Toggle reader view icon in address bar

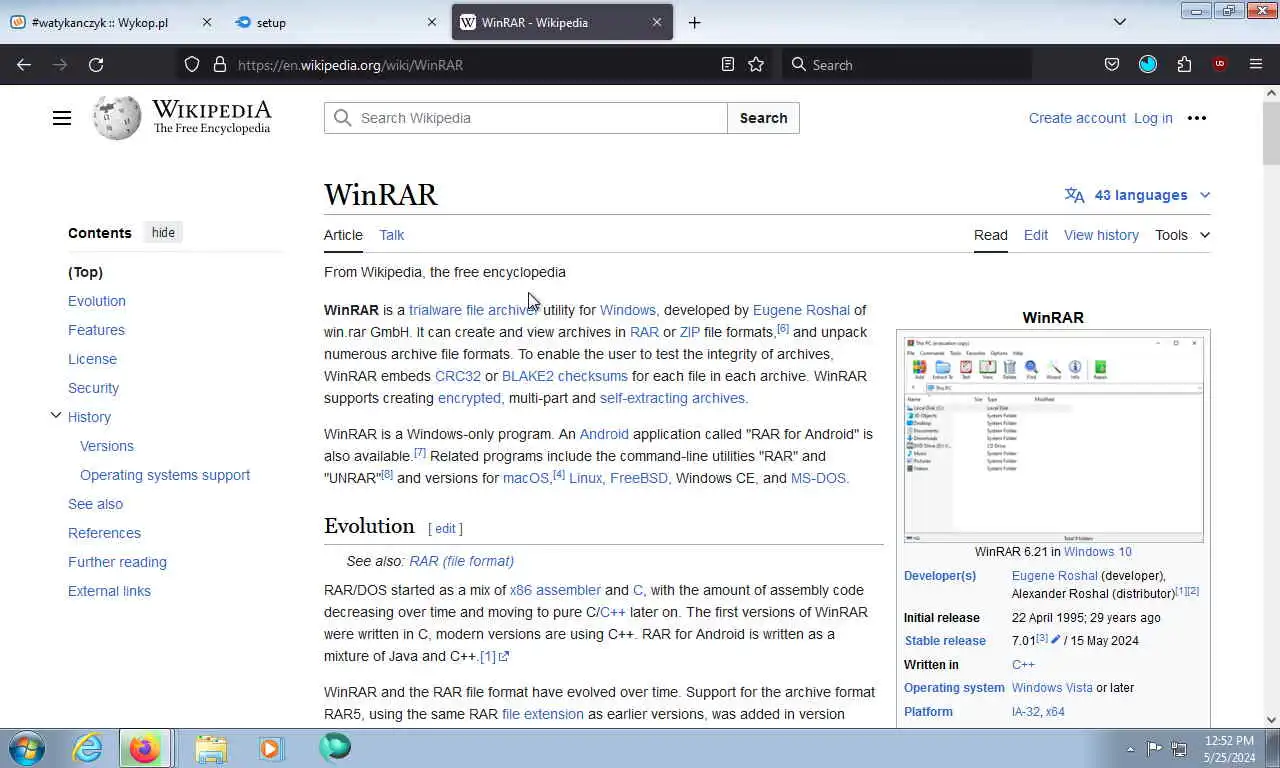[x=728, y=64]
